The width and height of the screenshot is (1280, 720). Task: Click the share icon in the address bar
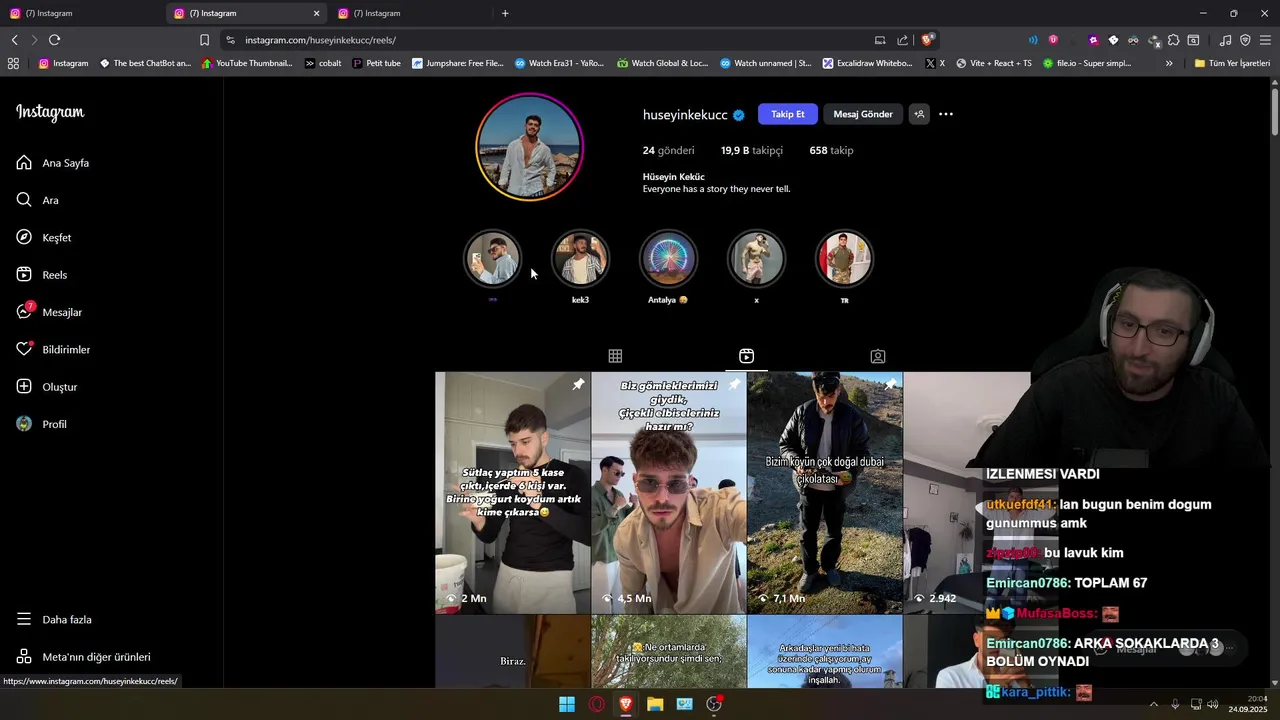pos(902,40)
